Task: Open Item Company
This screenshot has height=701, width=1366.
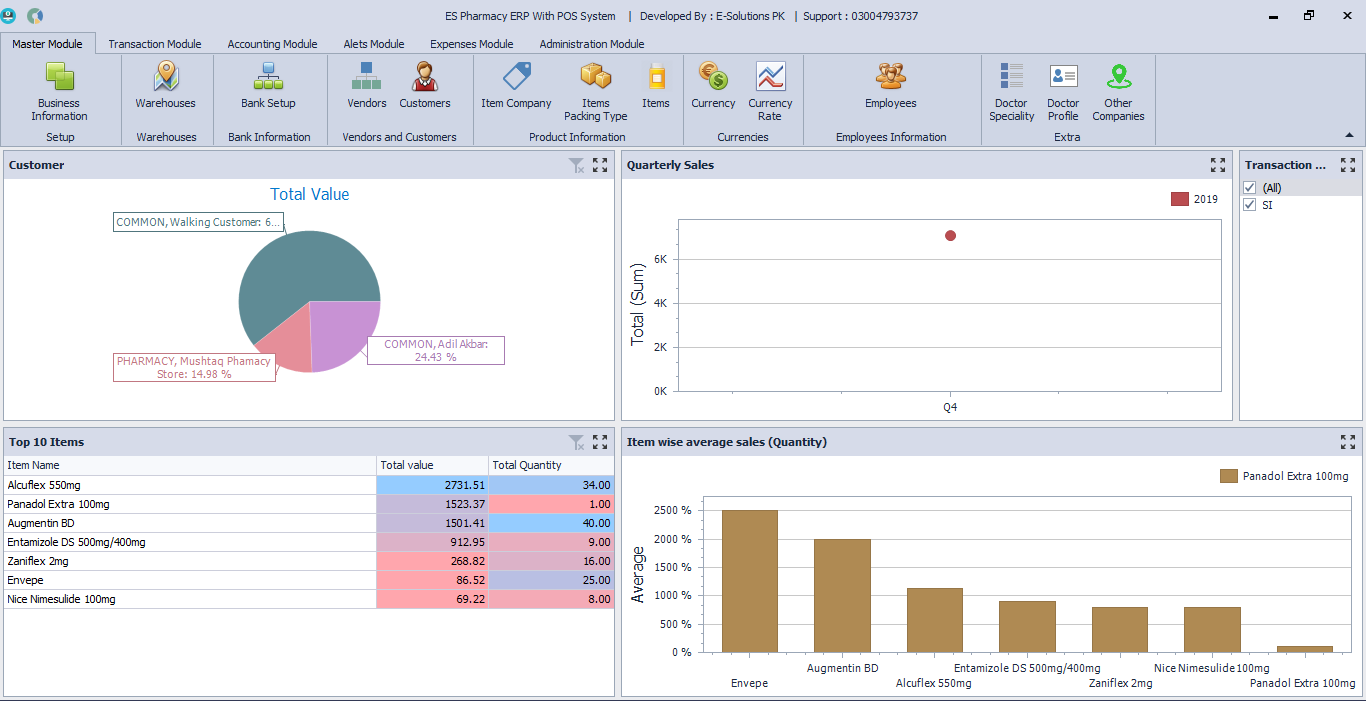Action: point(516,86)
